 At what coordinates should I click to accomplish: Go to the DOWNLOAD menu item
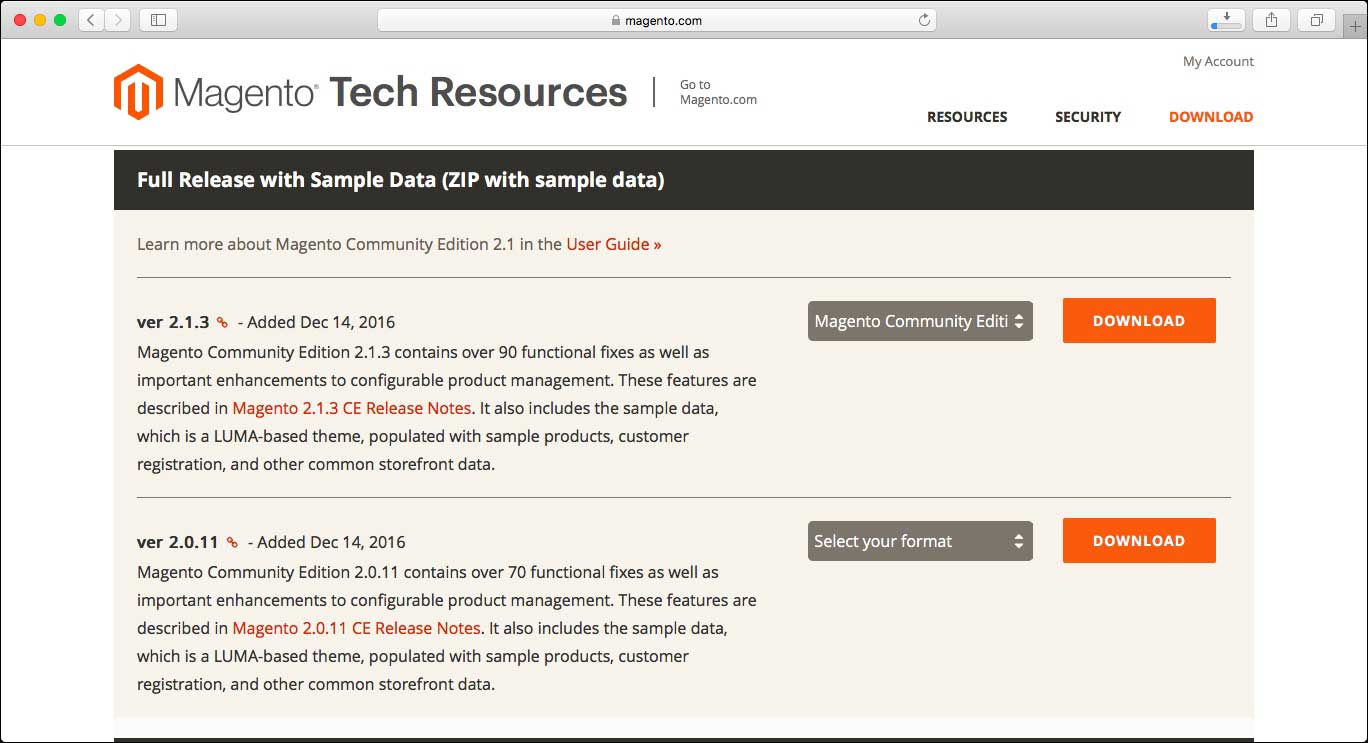tap(1211, 117)
